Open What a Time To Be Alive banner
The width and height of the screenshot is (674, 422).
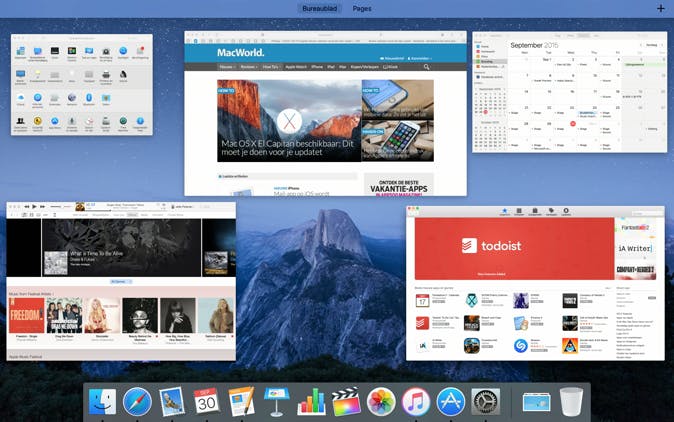click(x=121, y=248)
